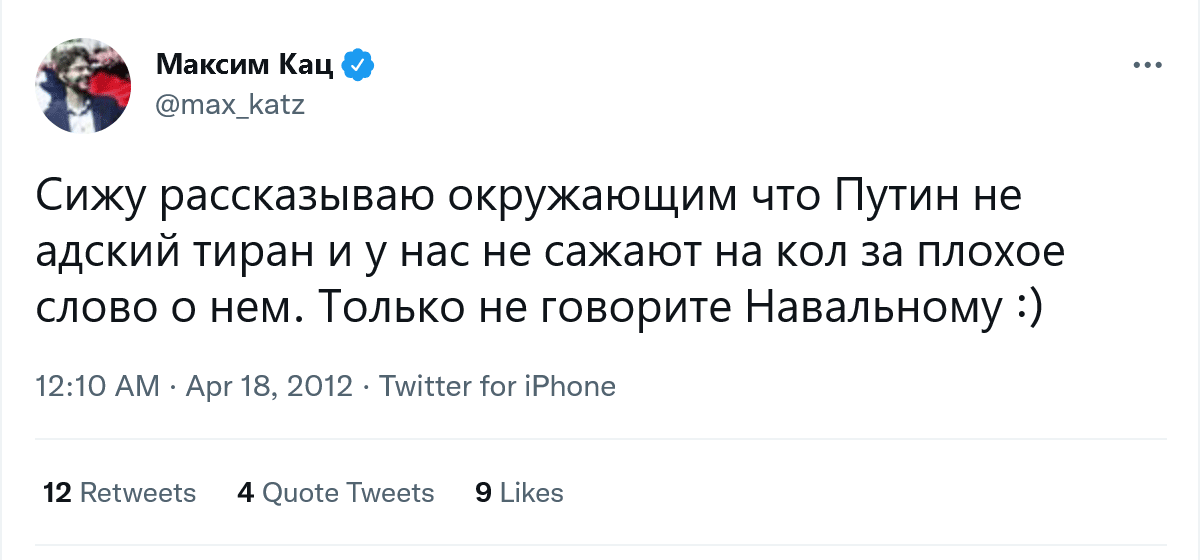Viewport: 1200px width, 560px height.
Task: Open Максим Кац's profile picture
Action: (83, 84)
